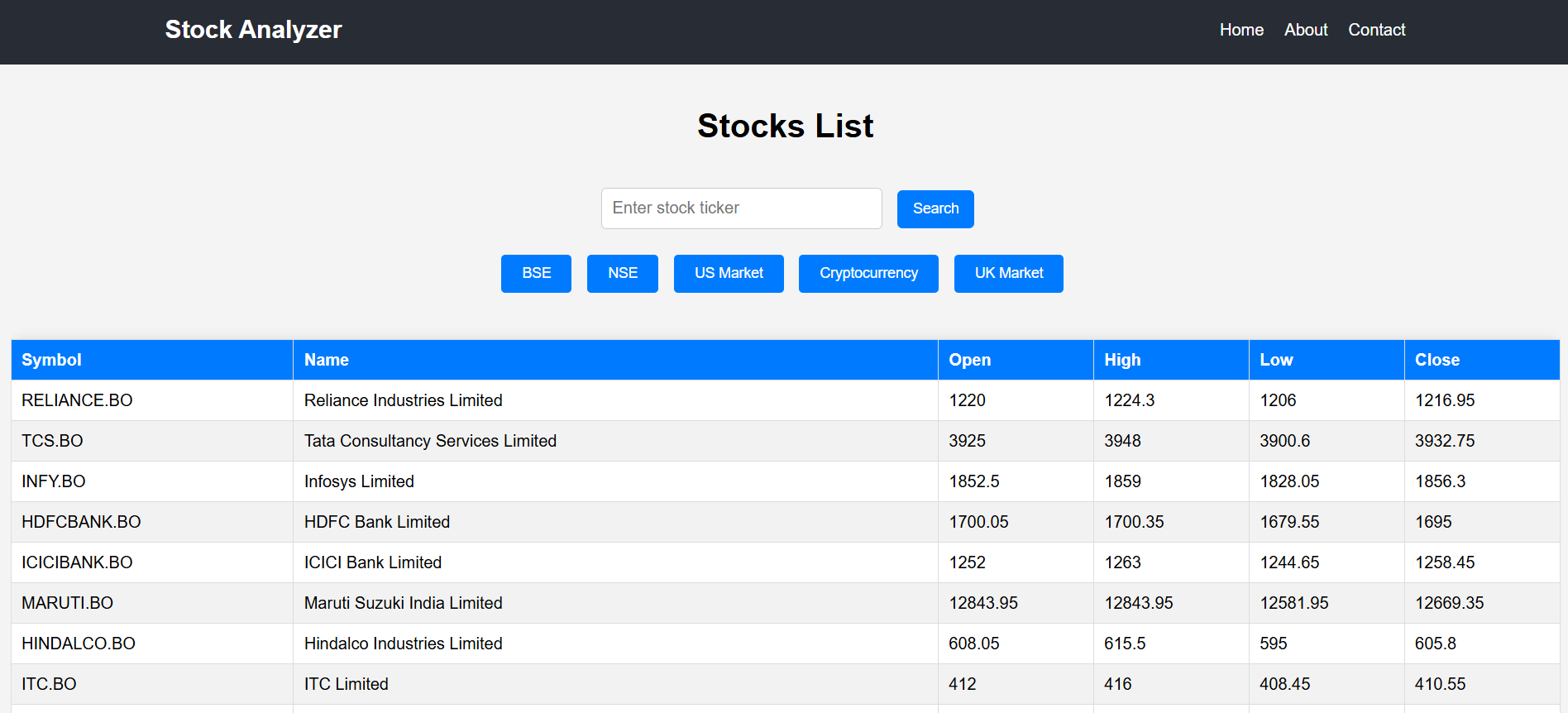The height and width of the screenshot is (713, 1568).
Task: Click the Close column header
Action: [x=1482, y=360]
